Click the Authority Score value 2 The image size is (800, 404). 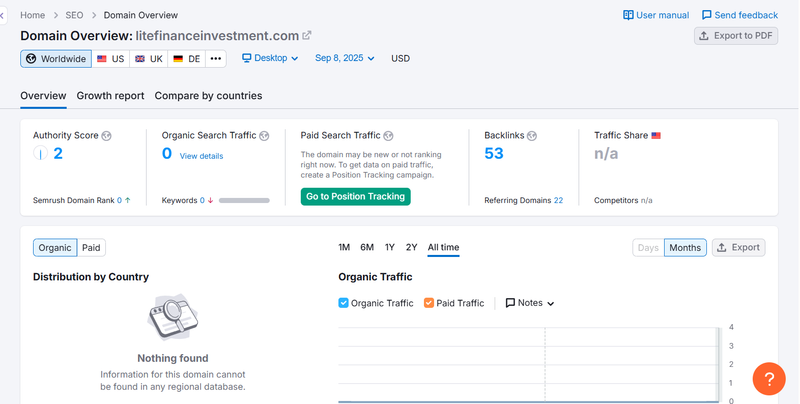58,153
